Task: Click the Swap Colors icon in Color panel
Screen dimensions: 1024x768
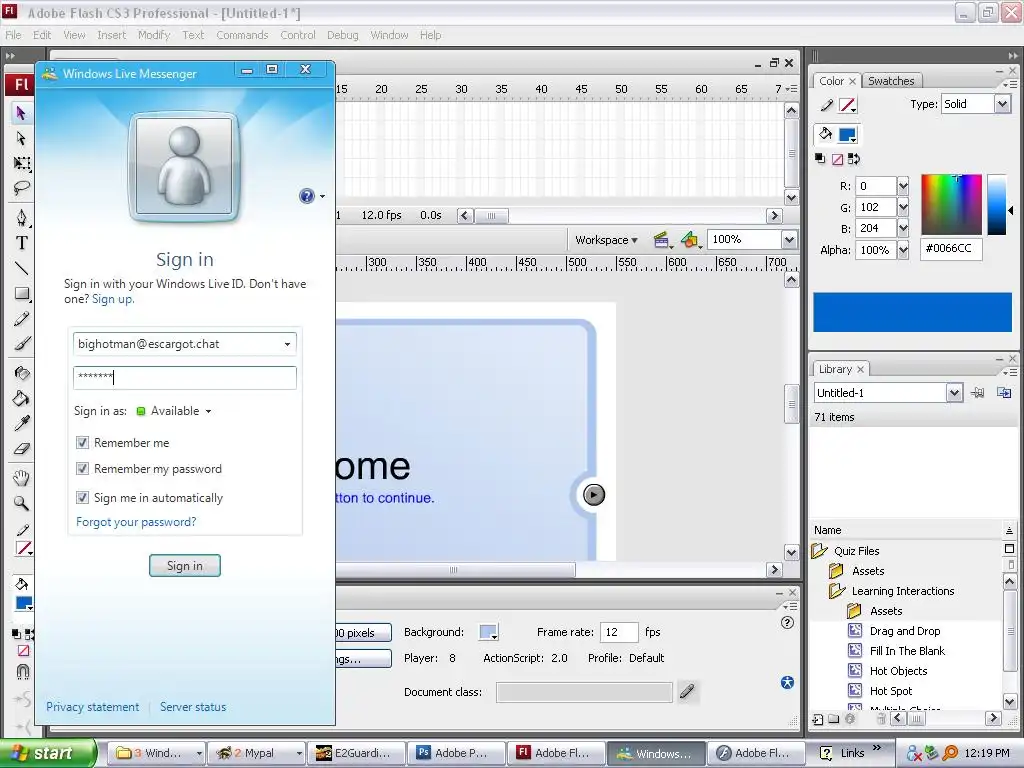Action: [854, 159]
